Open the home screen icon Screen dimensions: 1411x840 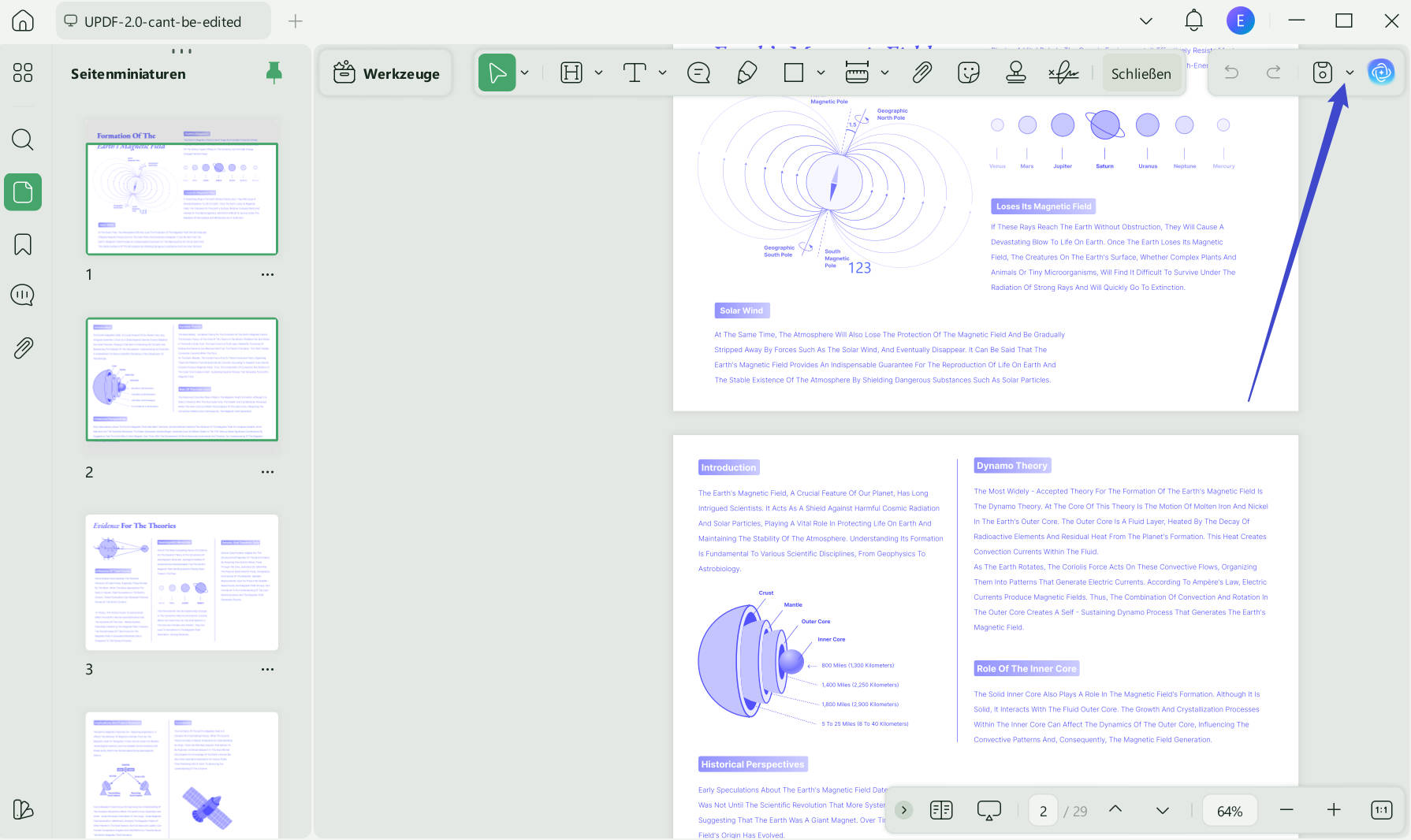coord(23,21)
